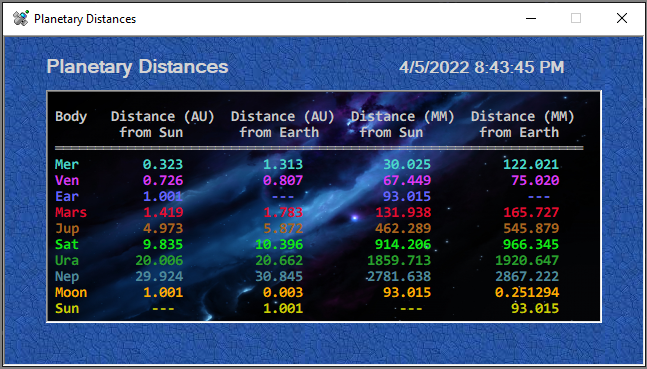Click the window title bar text
This screenshot has width=647, height=369.
point(85,19)
